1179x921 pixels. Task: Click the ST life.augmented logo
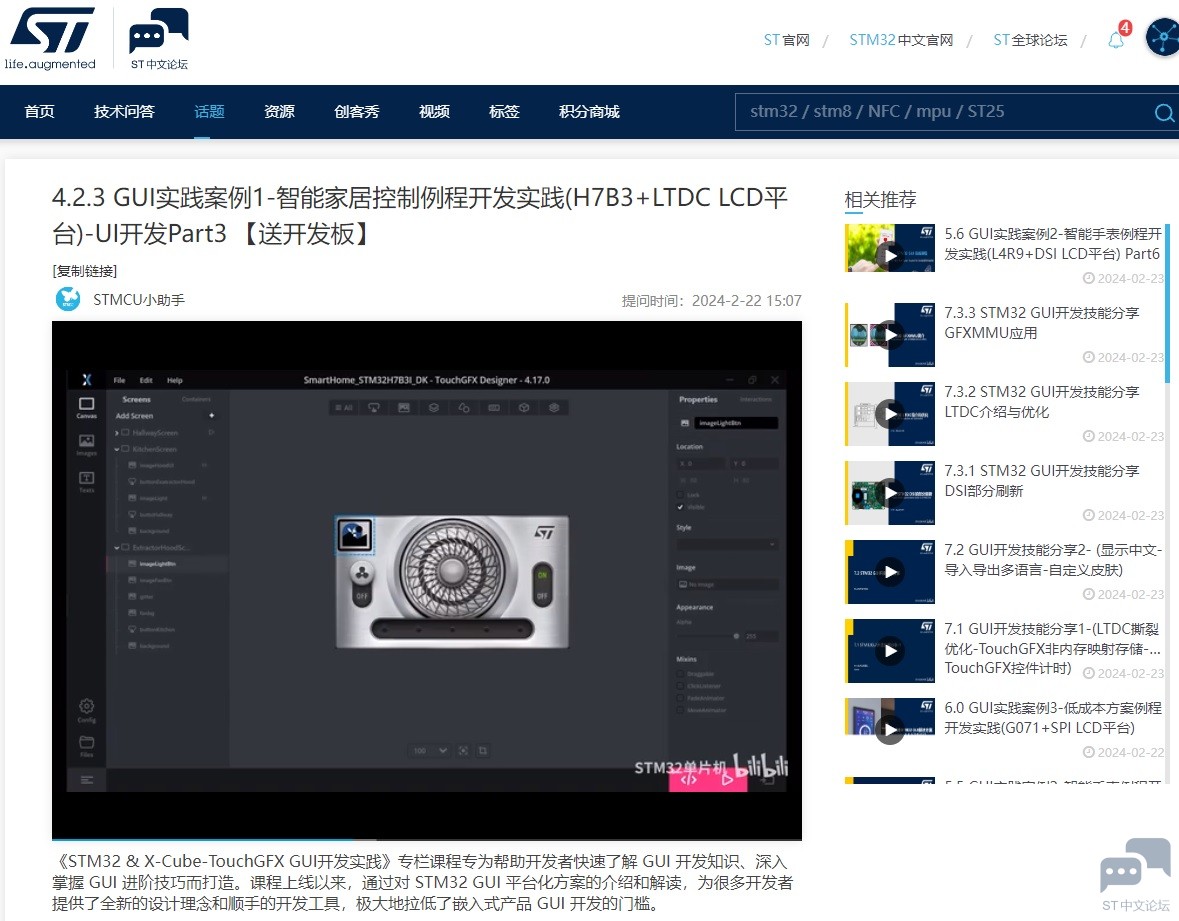pos(50,38)
